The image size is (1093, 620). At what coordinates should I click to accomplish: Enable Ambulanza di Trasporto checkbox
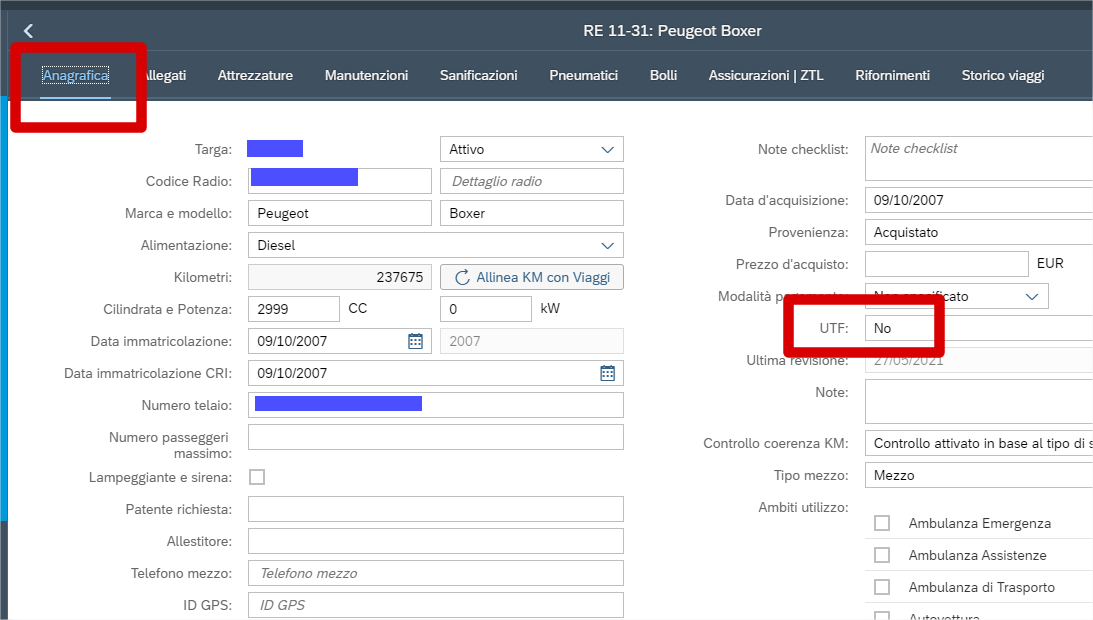click(882, 587)
